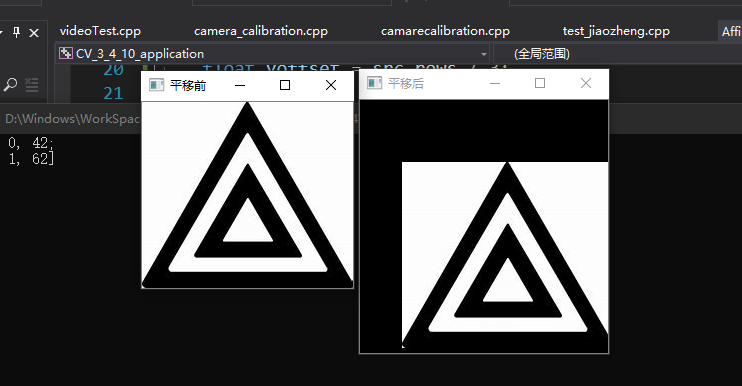This screenshot has height=386, width=742.
Task: Close the 平移后 window
Action: [x=586, y=83]
